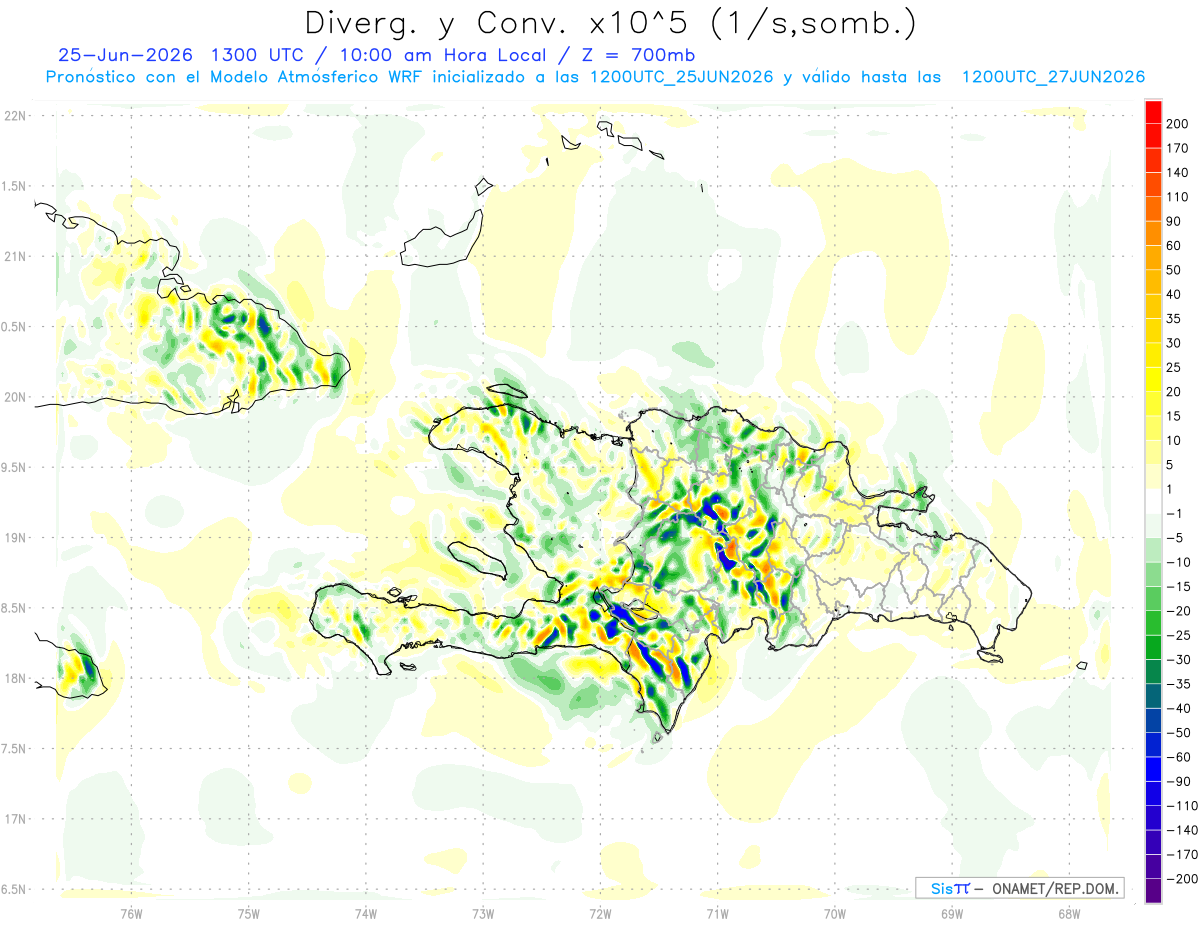Click the "68W" longitude label

[x=1069, y=914]
